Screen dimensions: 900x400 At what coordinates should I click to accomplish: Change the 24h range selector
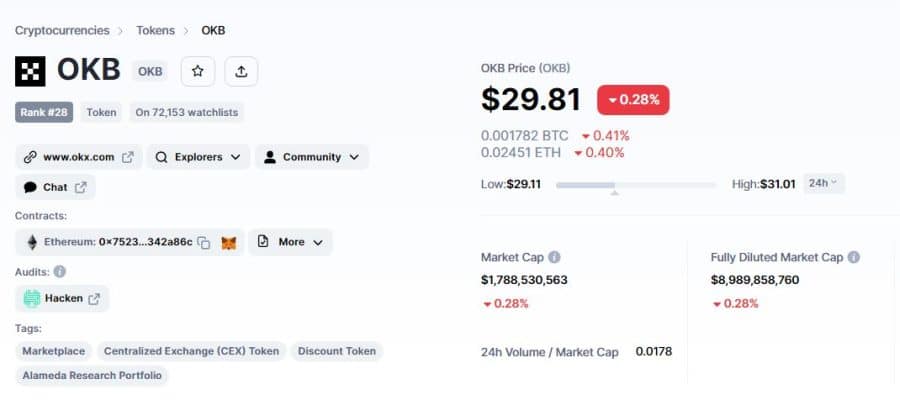coord(824,184)
